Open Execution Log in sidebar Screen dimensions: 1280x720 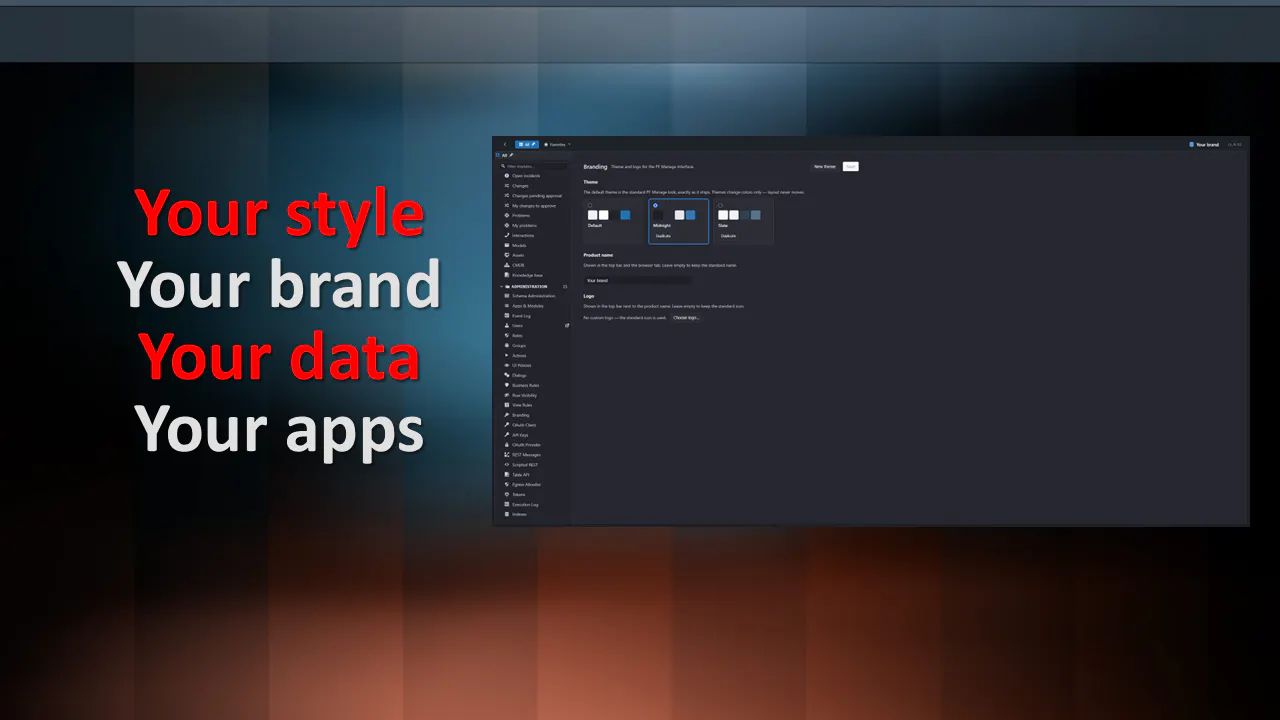(x=525, y=504)
